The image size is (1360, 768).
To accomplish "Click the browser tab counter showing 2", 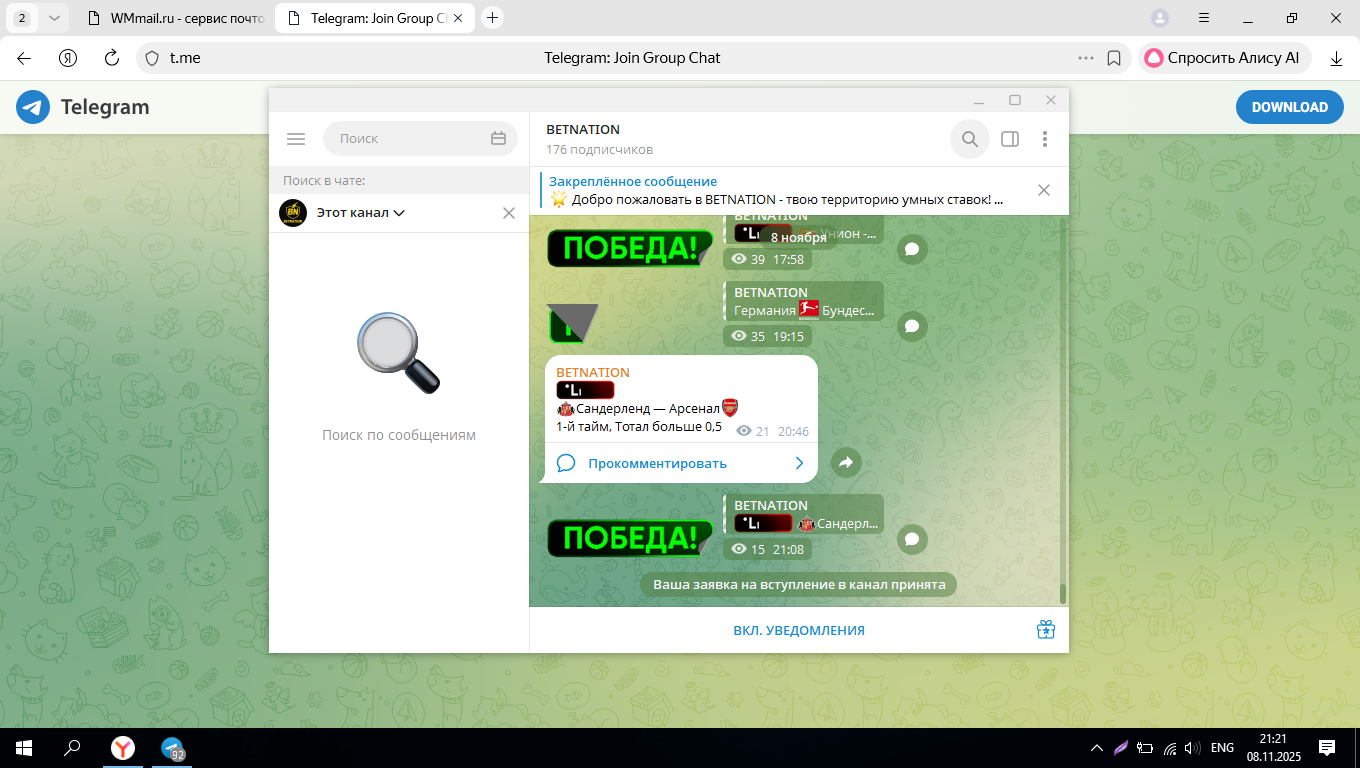I will click(x=22, y=18).
